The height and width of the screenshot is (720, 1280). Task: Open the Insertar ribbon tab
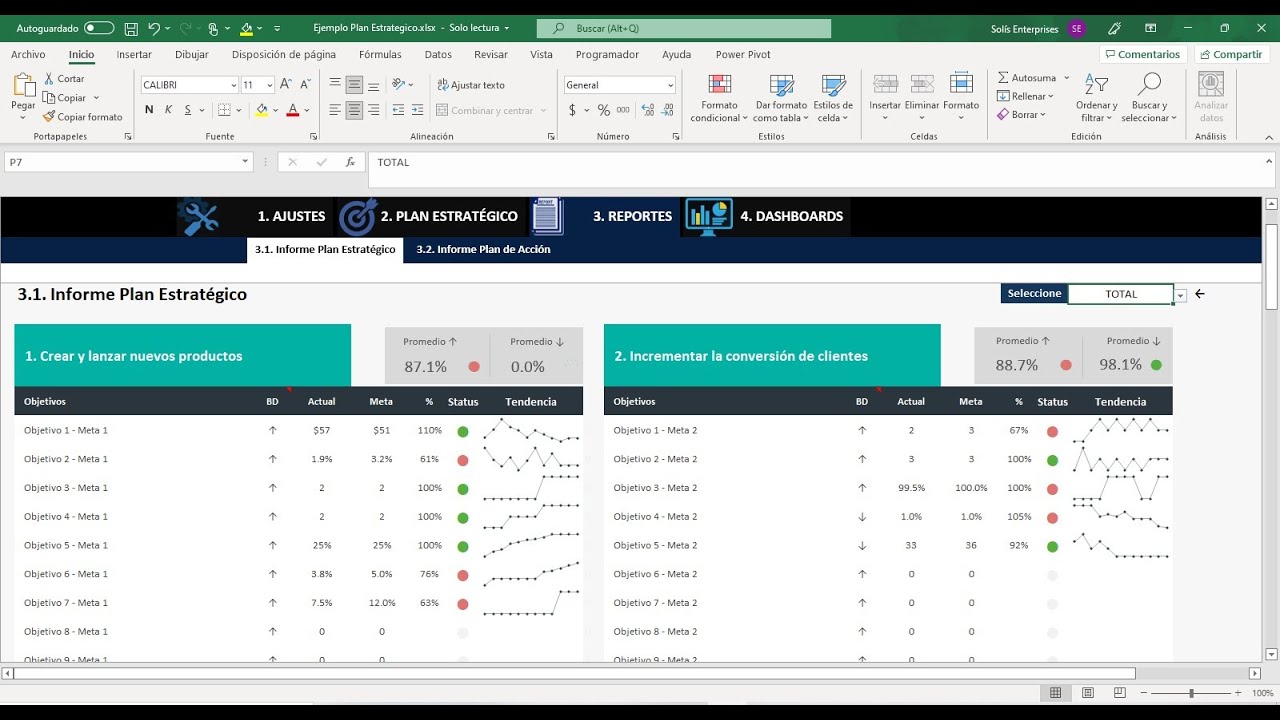(x=134, y=55)
